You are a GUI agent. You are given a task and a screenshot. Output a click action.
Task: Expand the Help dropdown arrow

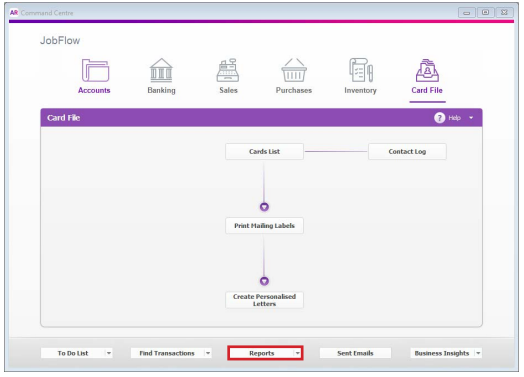[471, 118]
